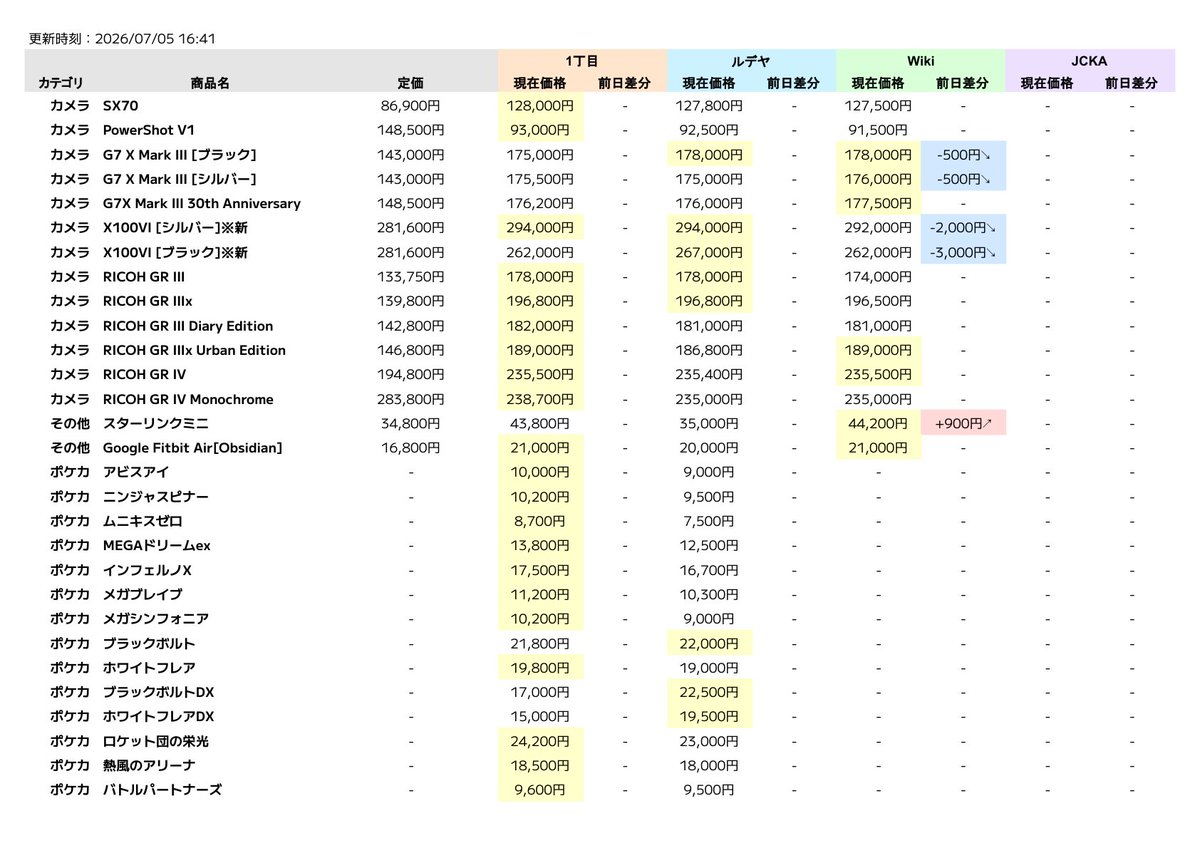Viewport: 1200px width, 848px height.
Task: Click the 238,700円 price cell
Action: click(x=541, y=399)
